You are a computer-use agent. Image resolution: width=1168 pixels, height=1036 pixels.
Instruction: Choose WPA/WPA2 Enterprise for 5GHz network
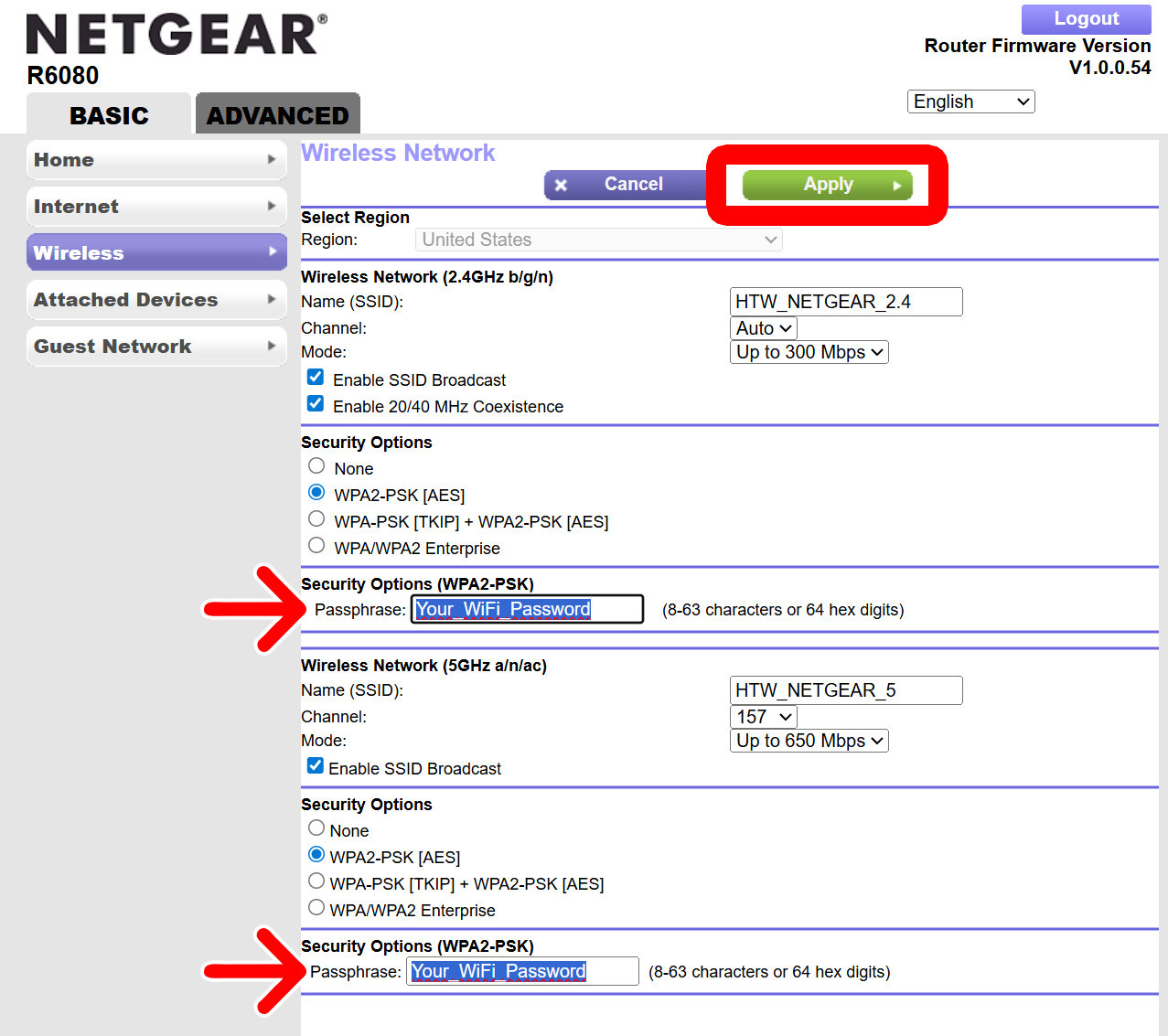tap(316, 908)
